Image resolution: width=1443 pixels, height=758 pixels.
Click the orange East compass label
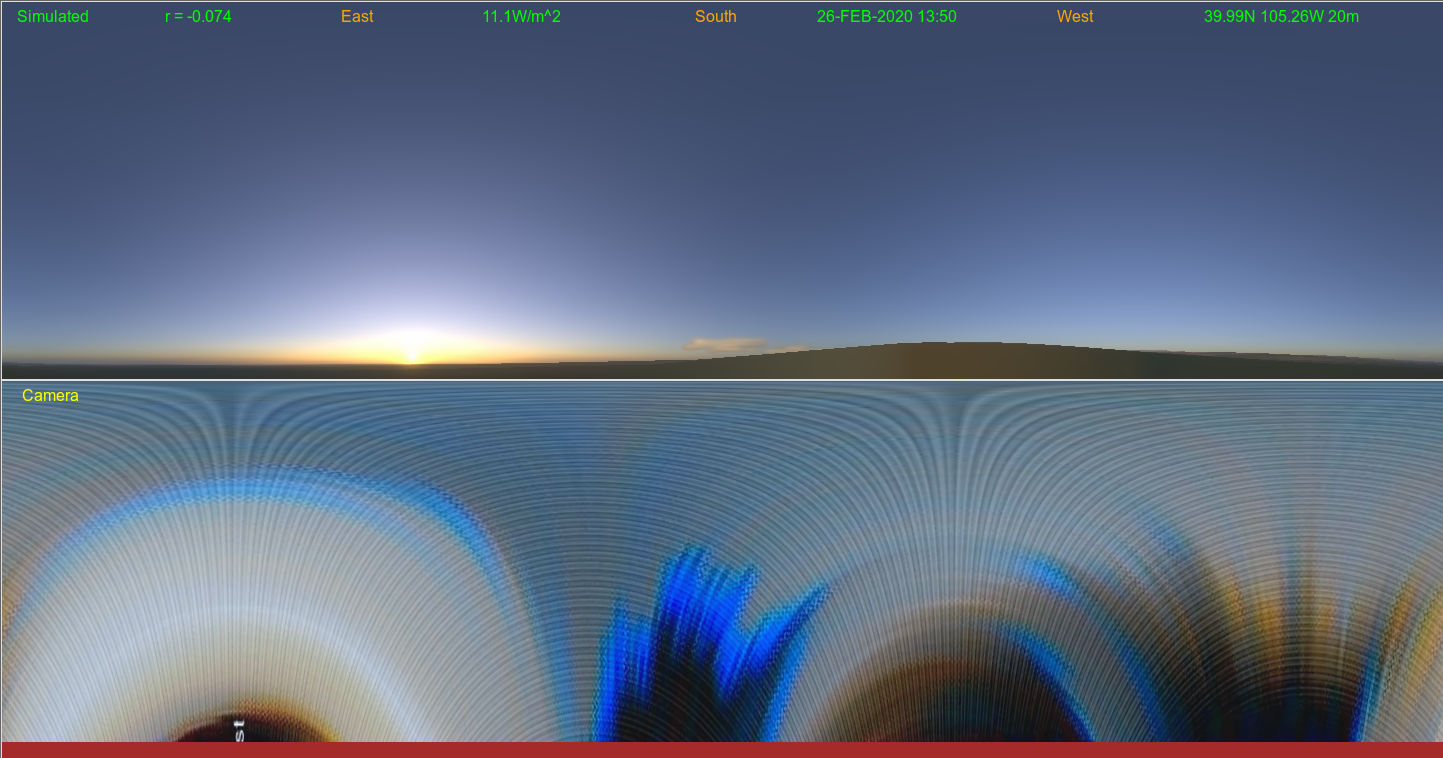click(x=357, y=17)
